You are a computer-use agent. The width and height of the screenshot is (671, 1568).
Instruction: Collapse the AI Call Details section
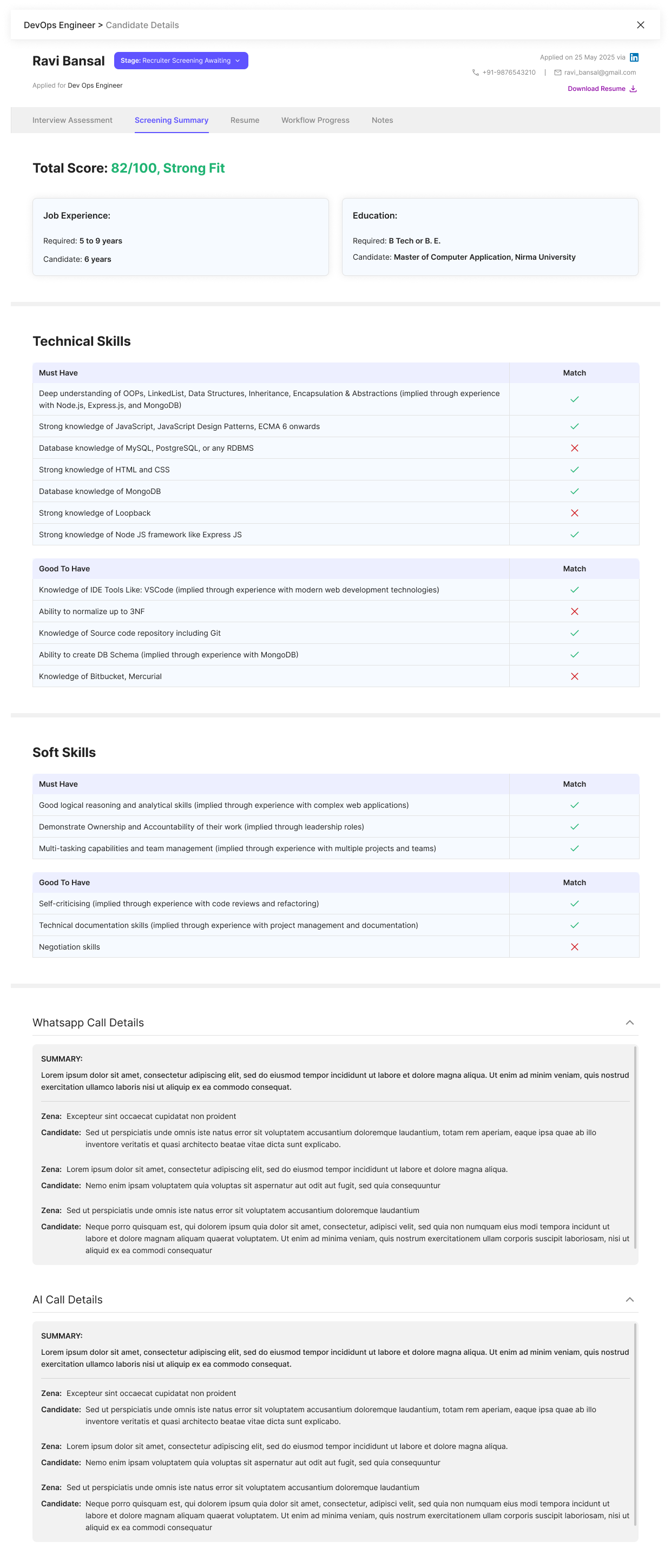tap(630, 1299)
